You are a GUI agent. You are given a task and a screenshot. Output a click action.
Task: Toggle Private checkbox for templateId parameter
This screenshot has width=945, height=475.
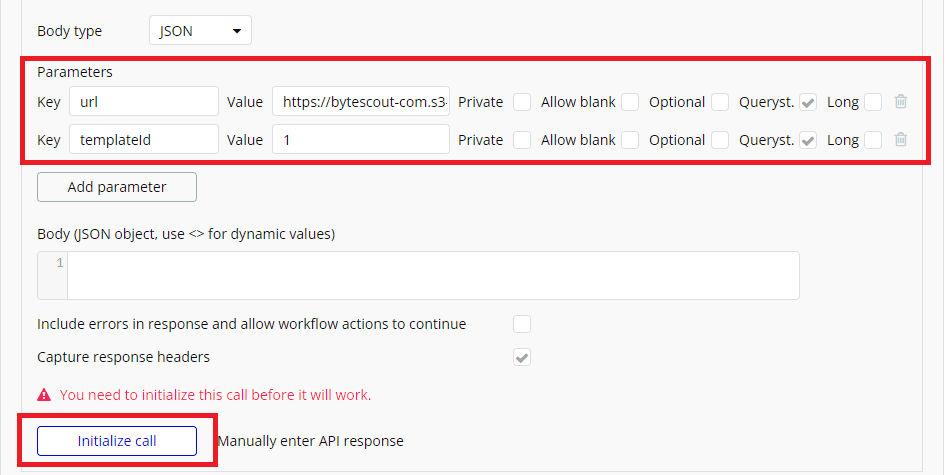coord(522,141)
